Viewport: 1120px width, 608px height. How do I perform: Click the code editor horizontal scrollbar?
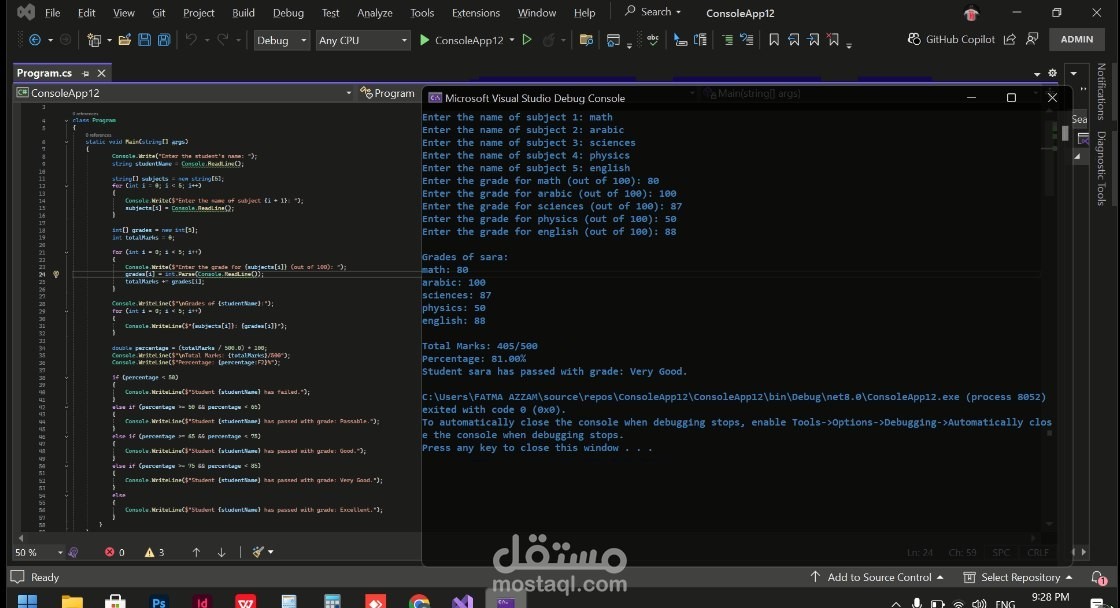(218, 538)
